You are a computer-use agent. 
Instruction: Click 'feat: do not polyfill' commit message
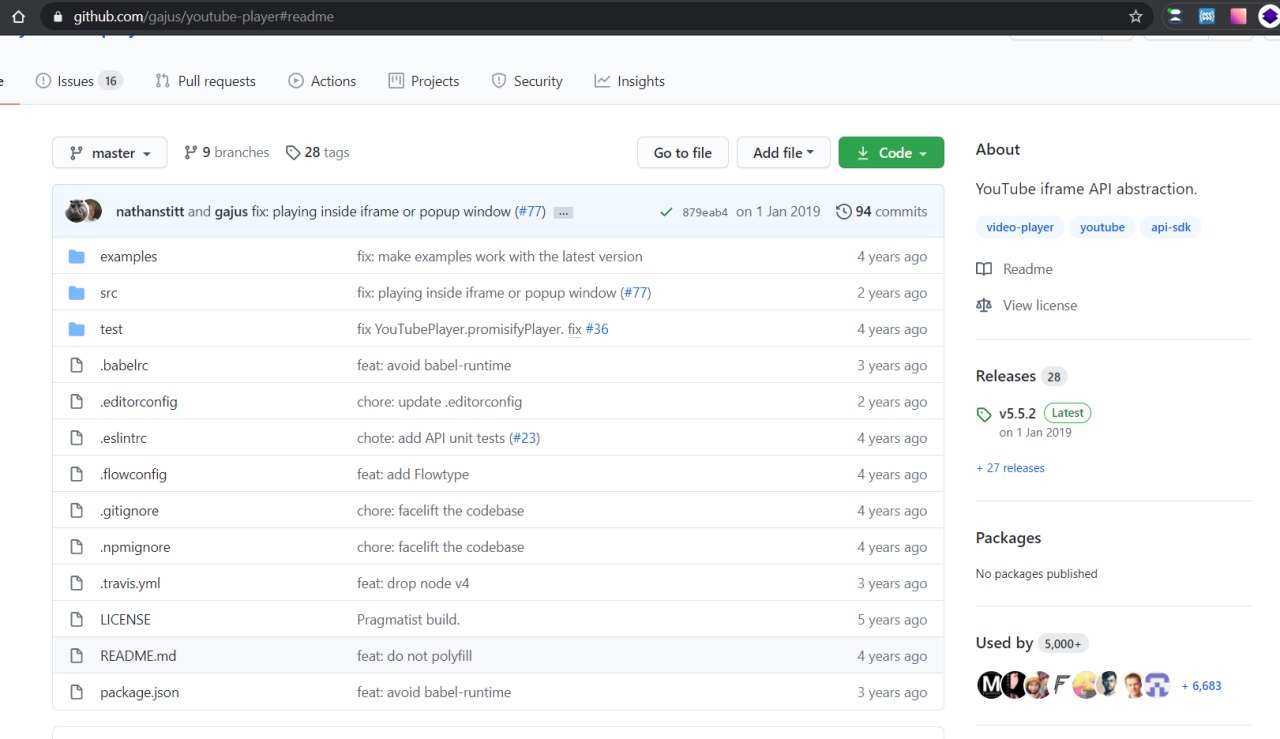coord(414,656)
